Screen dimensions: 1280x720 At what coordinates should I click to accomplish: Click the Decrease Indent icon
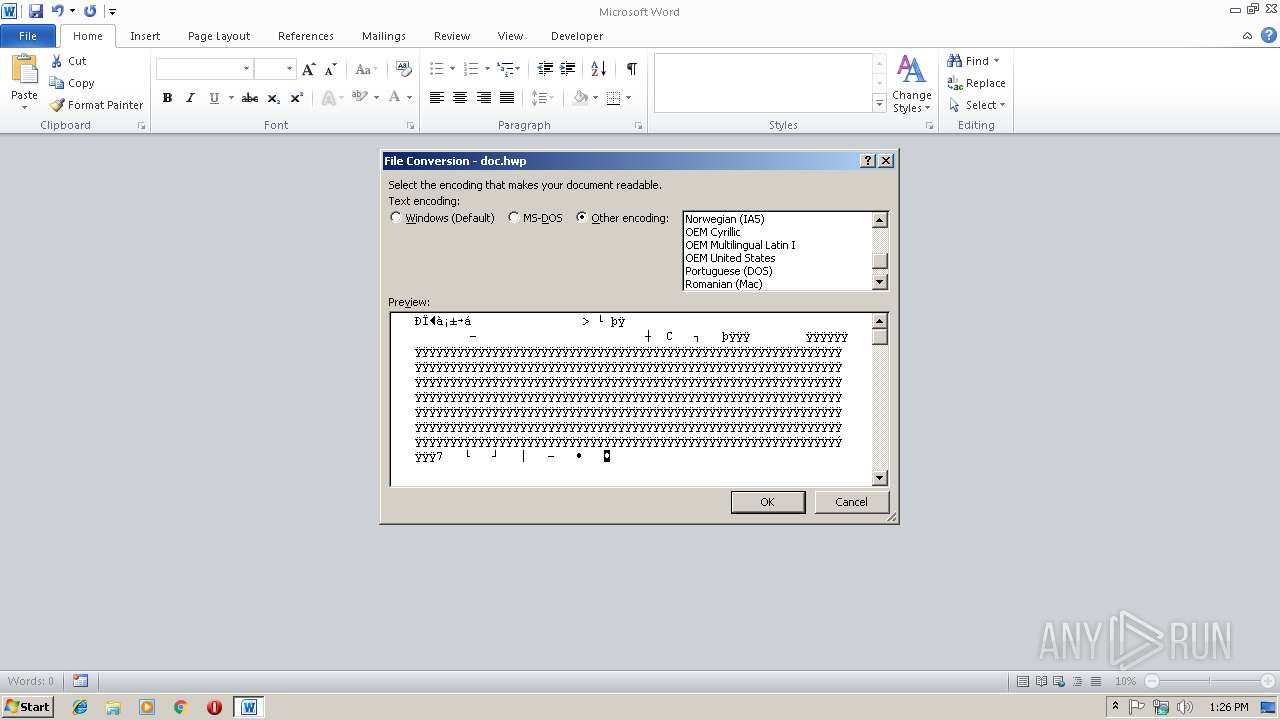[545, 69]
